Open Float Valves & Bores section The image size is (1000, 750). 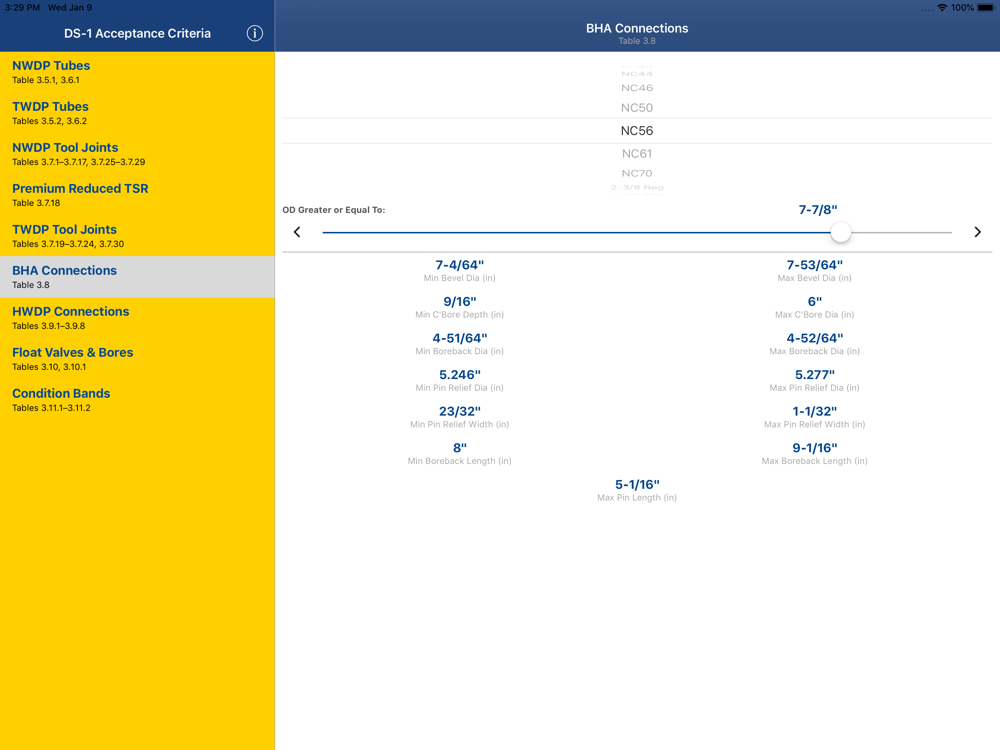[x=137, y=358]
